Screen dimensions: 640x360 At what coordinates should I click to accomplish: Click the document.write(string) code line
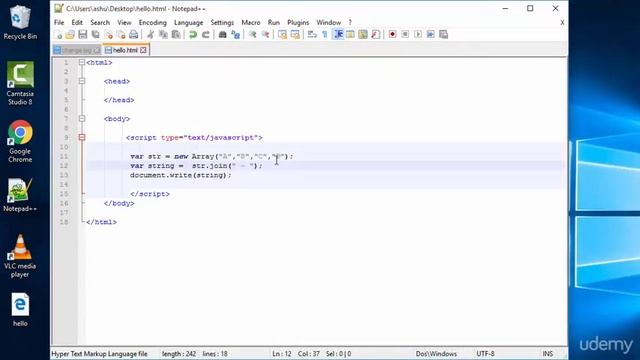pos(181,175)
